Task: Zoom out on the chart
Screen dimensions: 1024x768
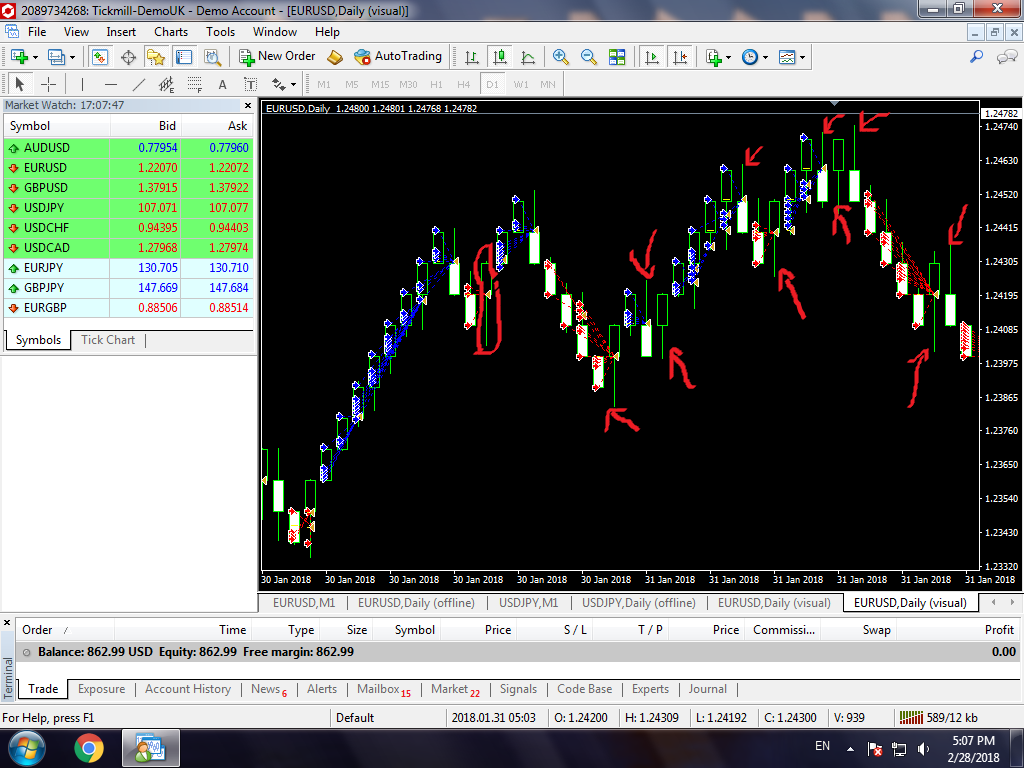Action: pyautogui.click(x=589, y=57)
